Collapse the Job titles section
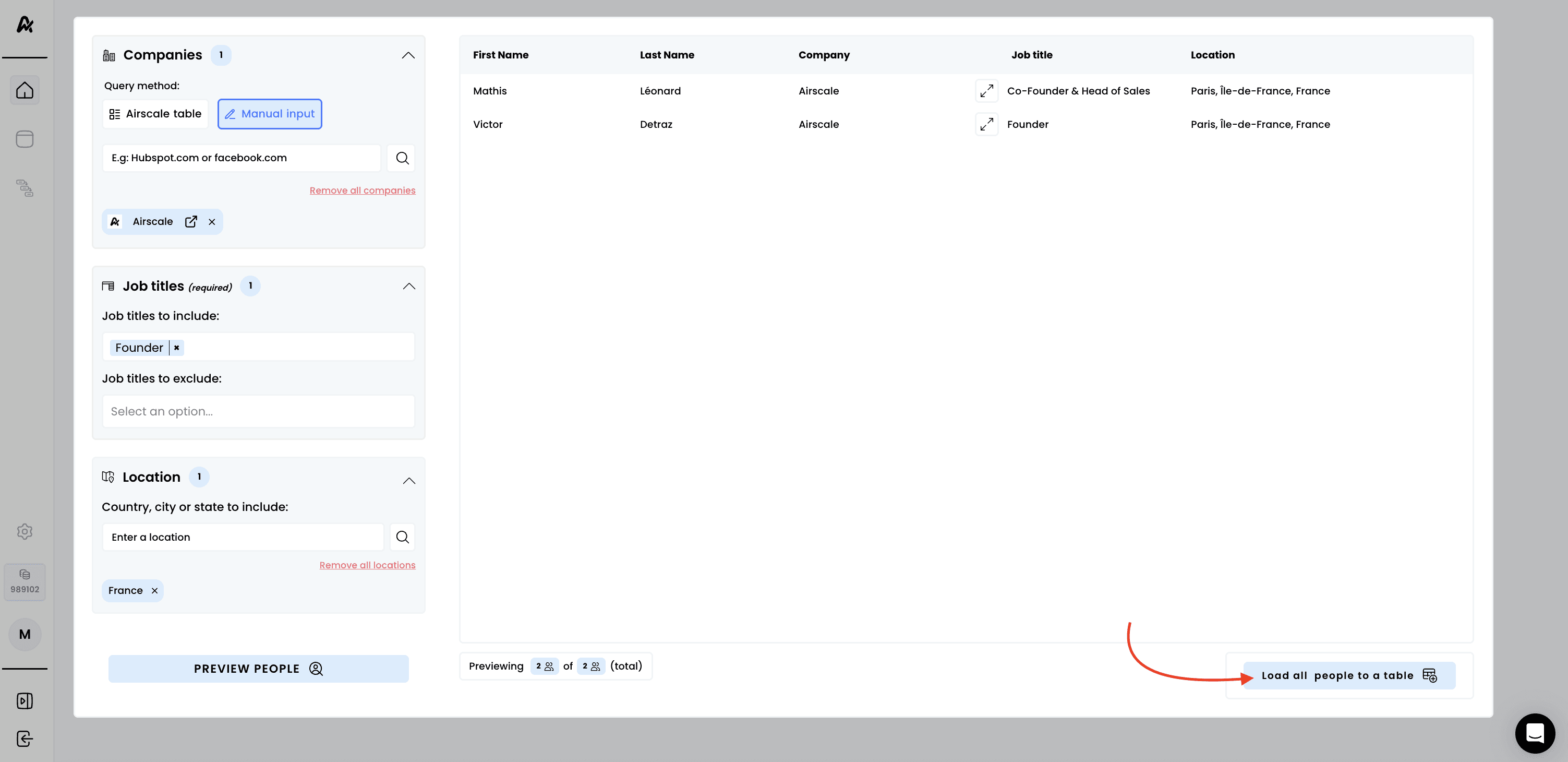1568x762 pixels. [408, 287]
